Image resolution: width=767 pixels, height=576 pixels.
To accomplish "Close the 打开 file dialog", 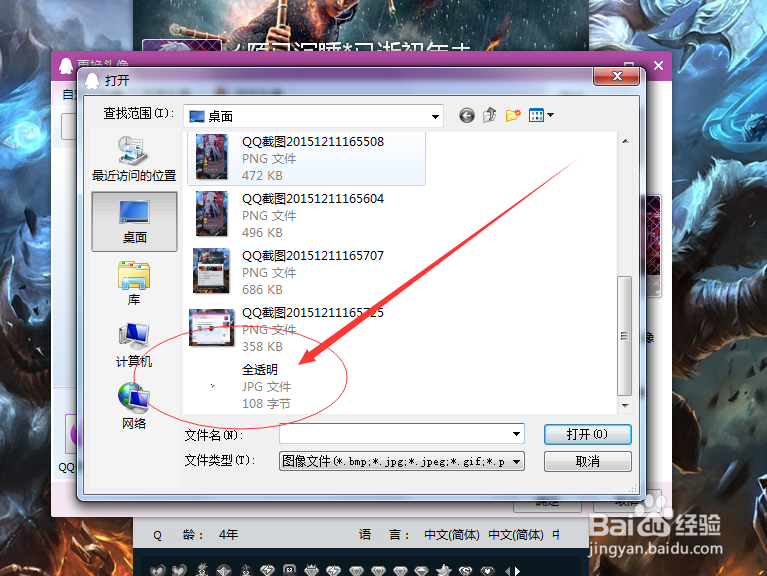I will pos(616,76).
